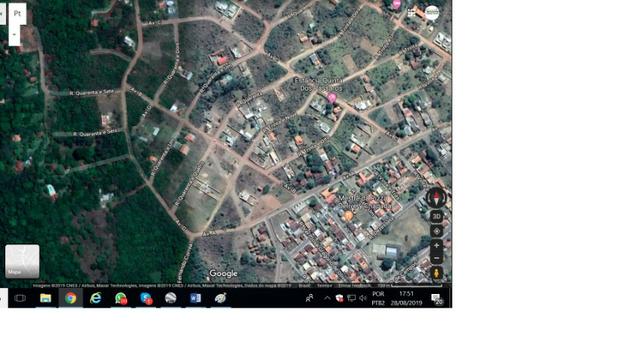The height and width of the screenshot is (360, 640).
Task: Toggle the 2D/3D map view button
Action: pos(437,216)
